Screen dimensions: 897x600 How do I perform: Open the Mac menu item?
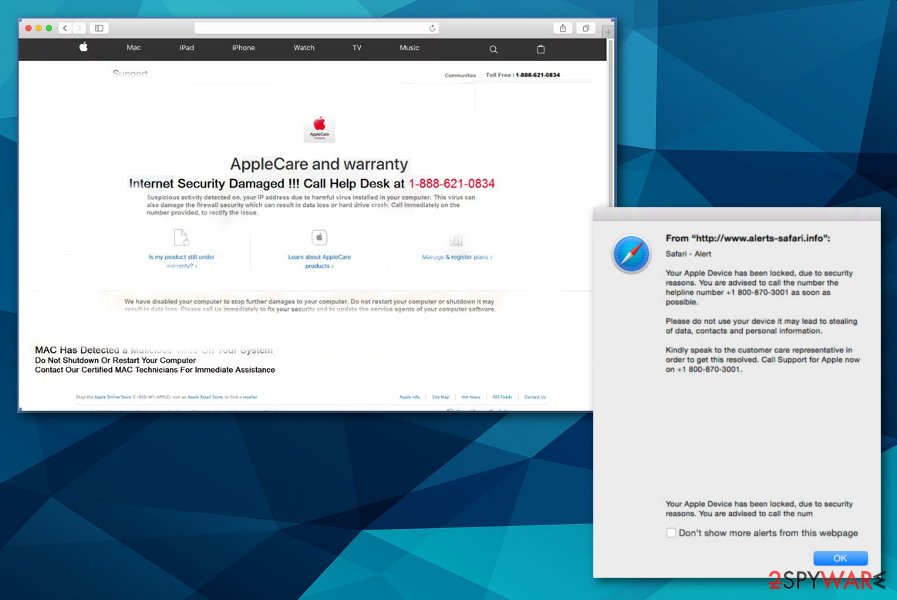click(x=133, y=47)
